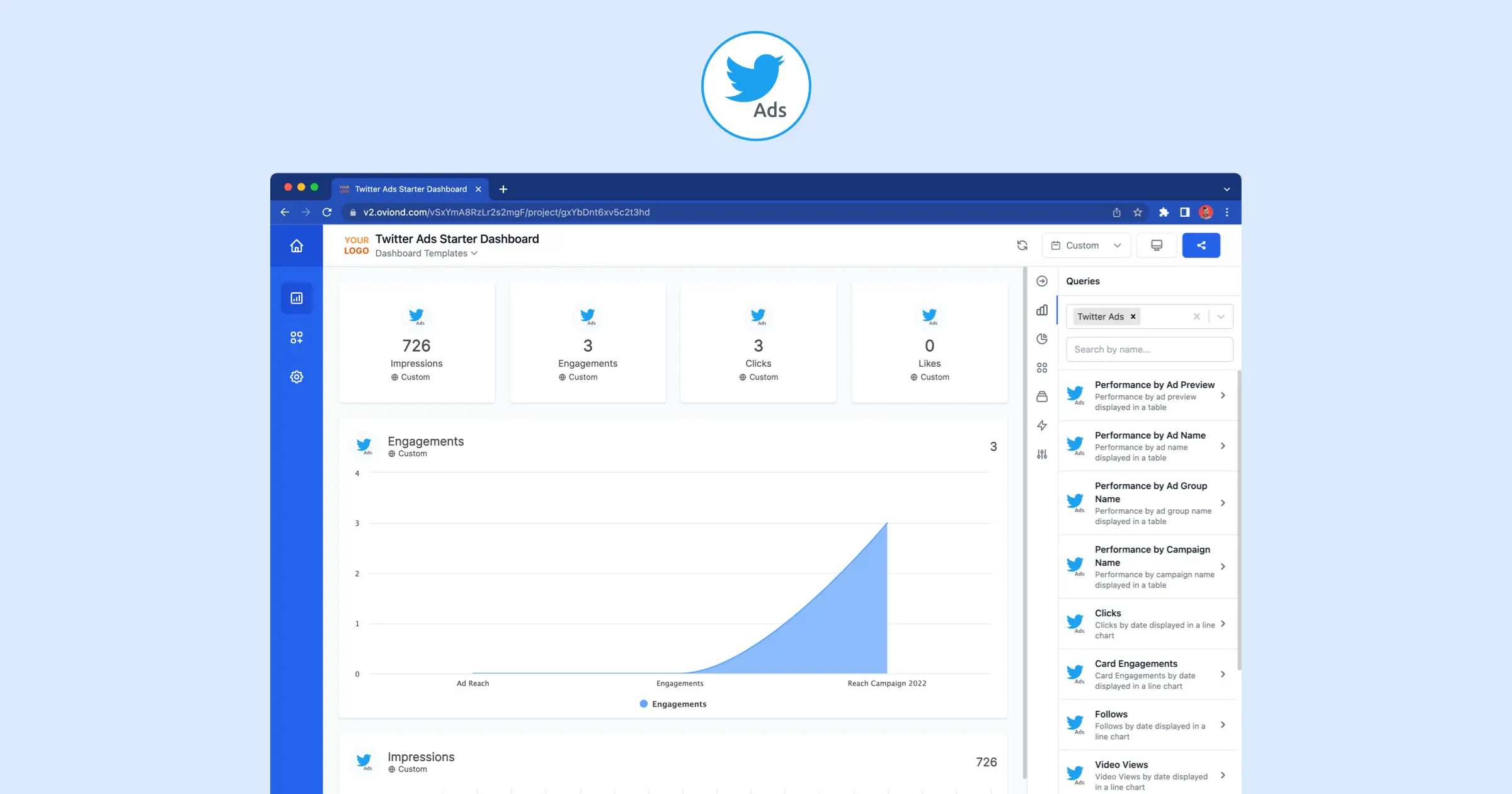Click the Twitter Ads icon on Impressions chart
Screen dimensions: 1512x794
[364, 761]
